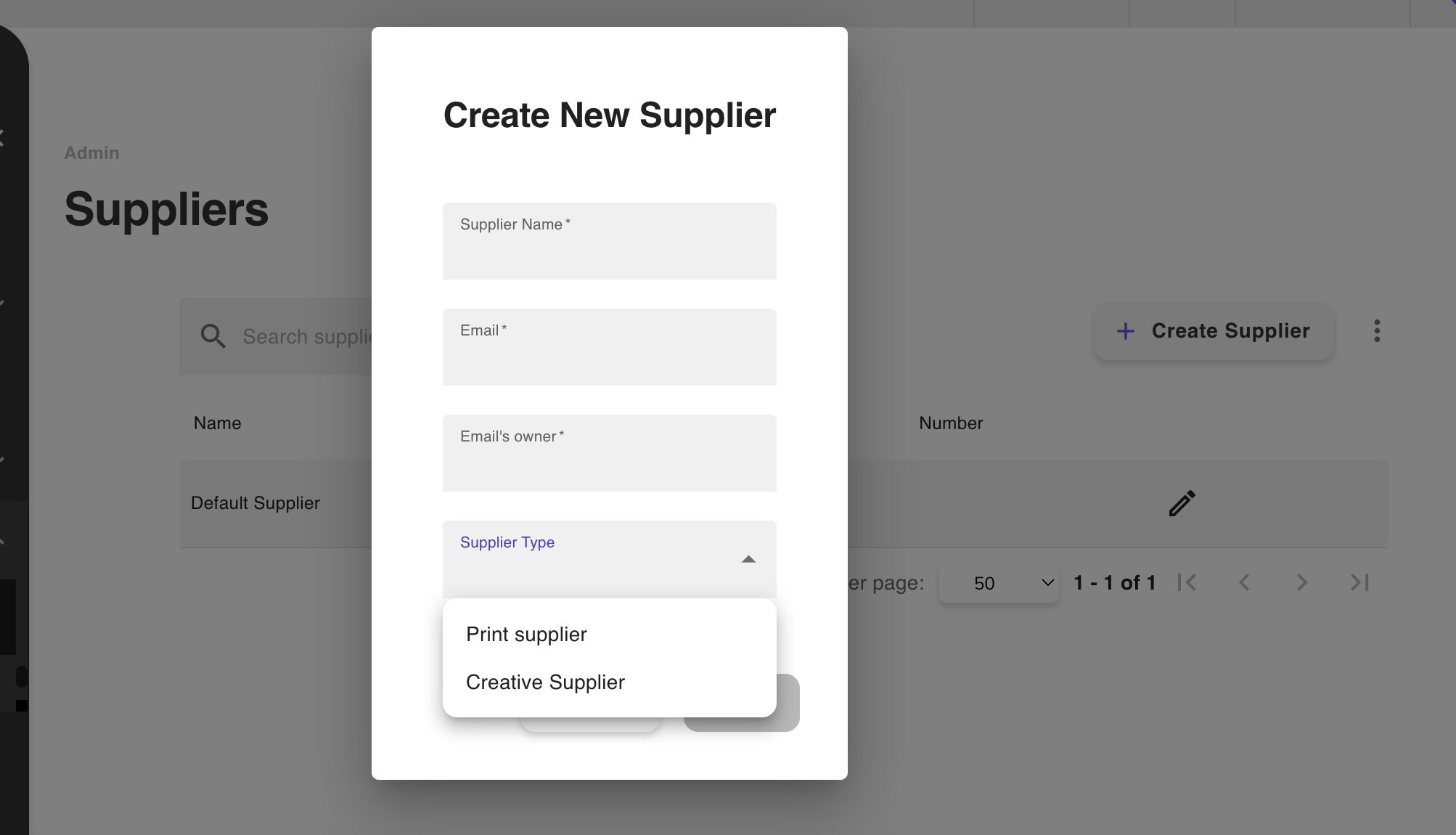
Task: Go to first page of suppliers
Action: 1187,582
